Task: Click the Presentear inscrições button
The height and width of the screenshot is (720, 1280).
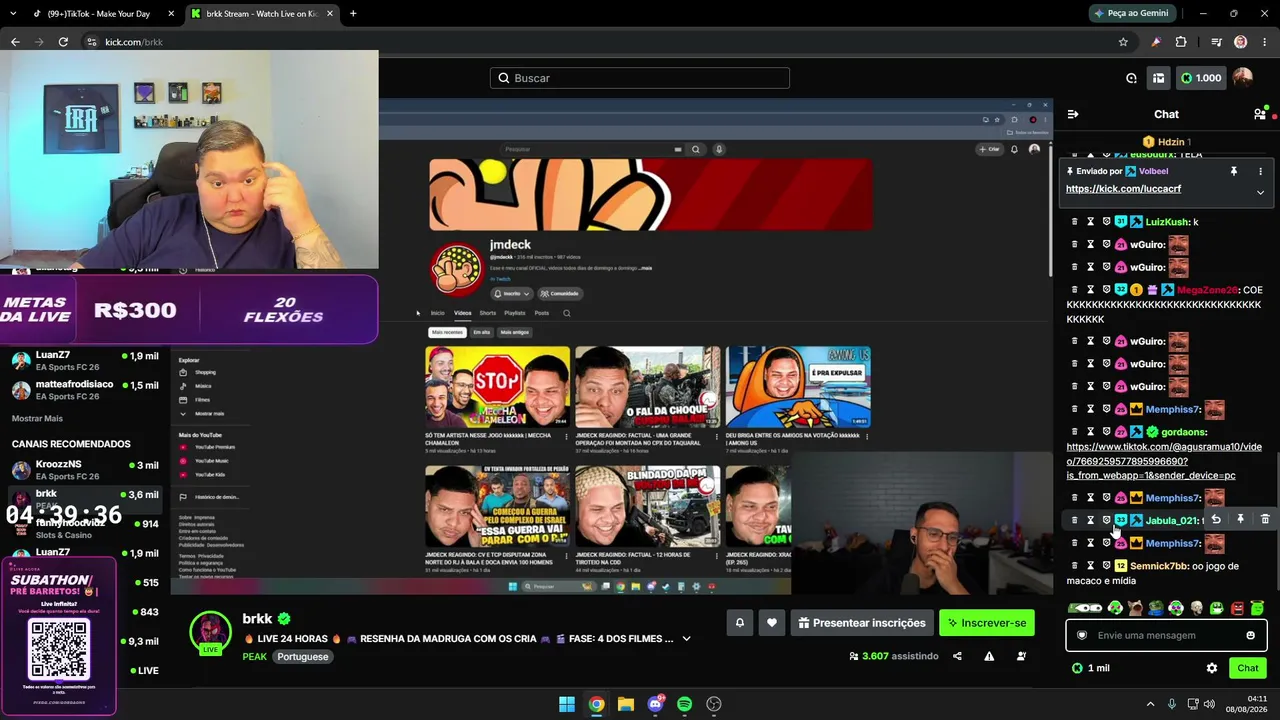Action: pos(861,623)
